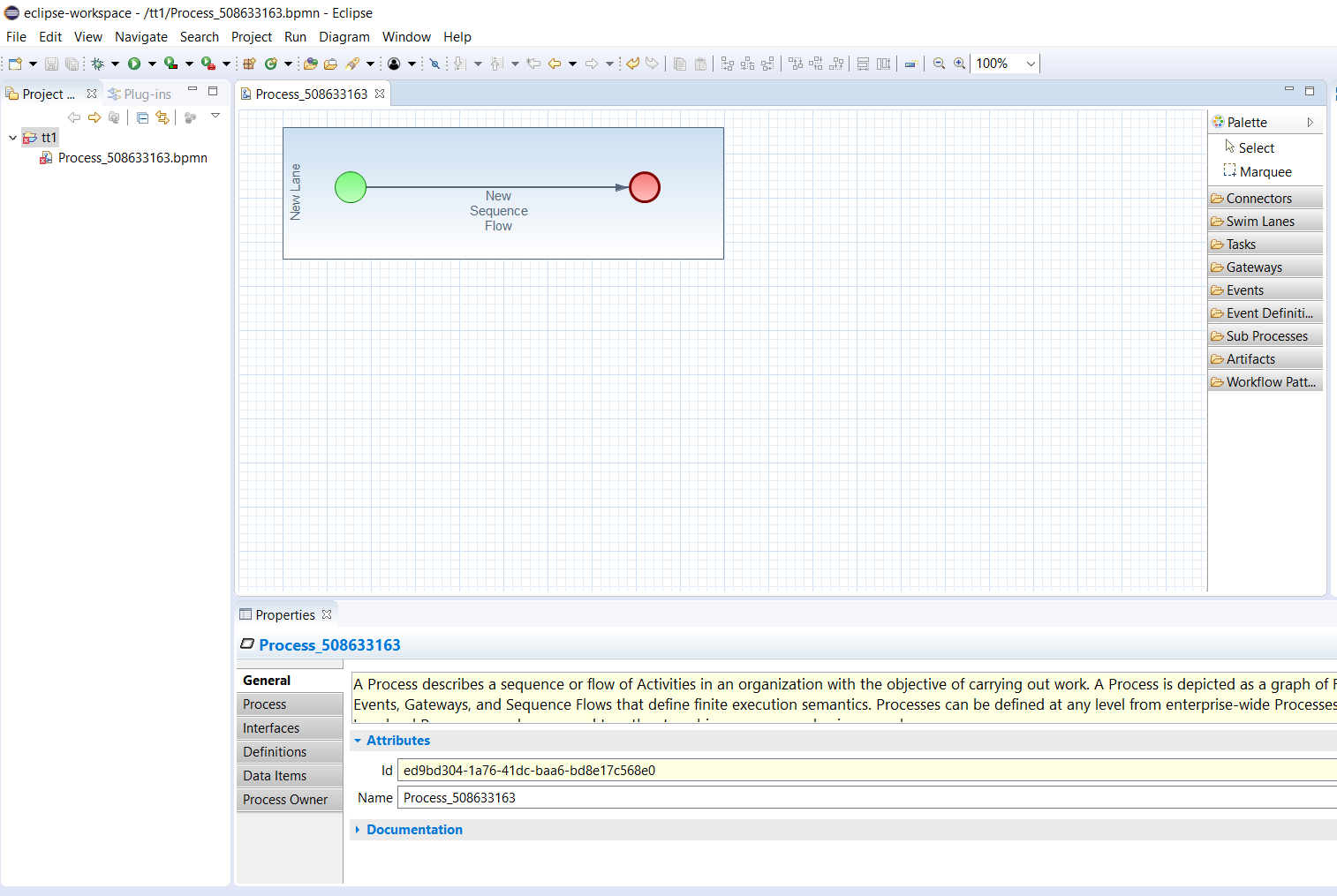The image size is (1337, 896).
Task: Click the Id field with the GUID
Action: pos(867,771)
